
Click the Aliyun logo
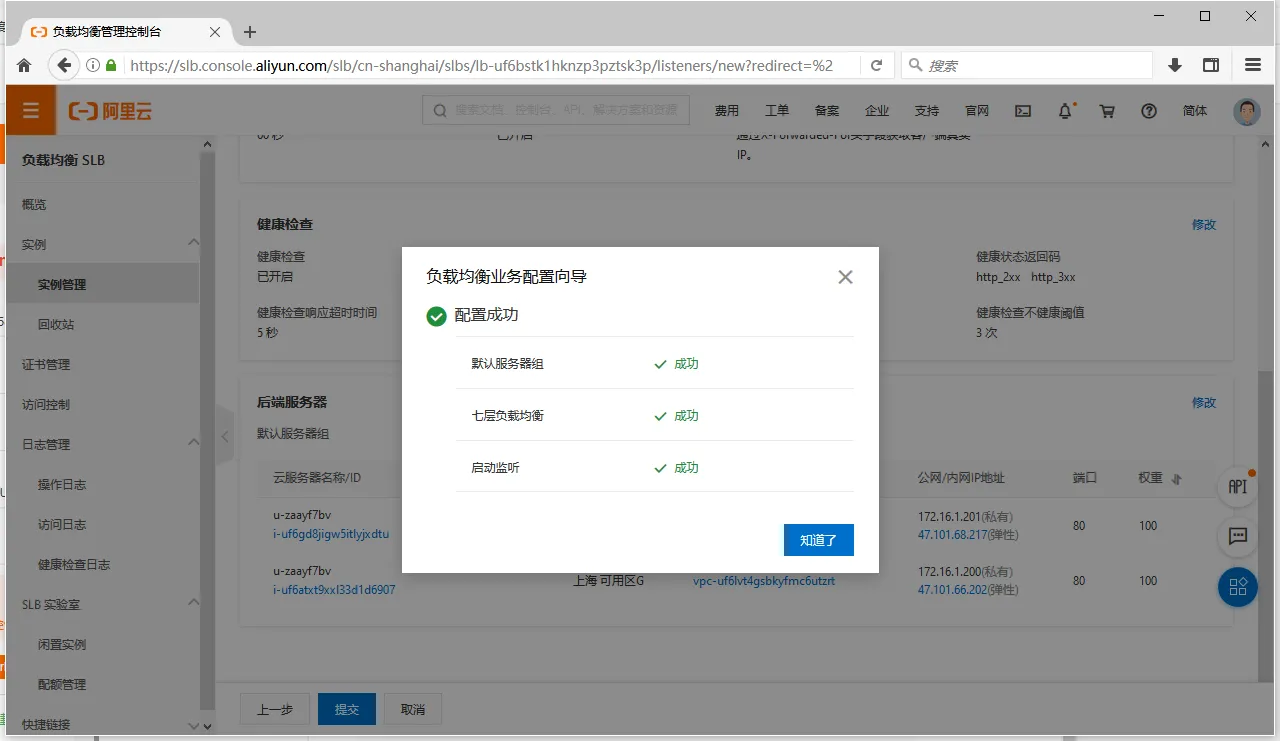coord(110,111)
